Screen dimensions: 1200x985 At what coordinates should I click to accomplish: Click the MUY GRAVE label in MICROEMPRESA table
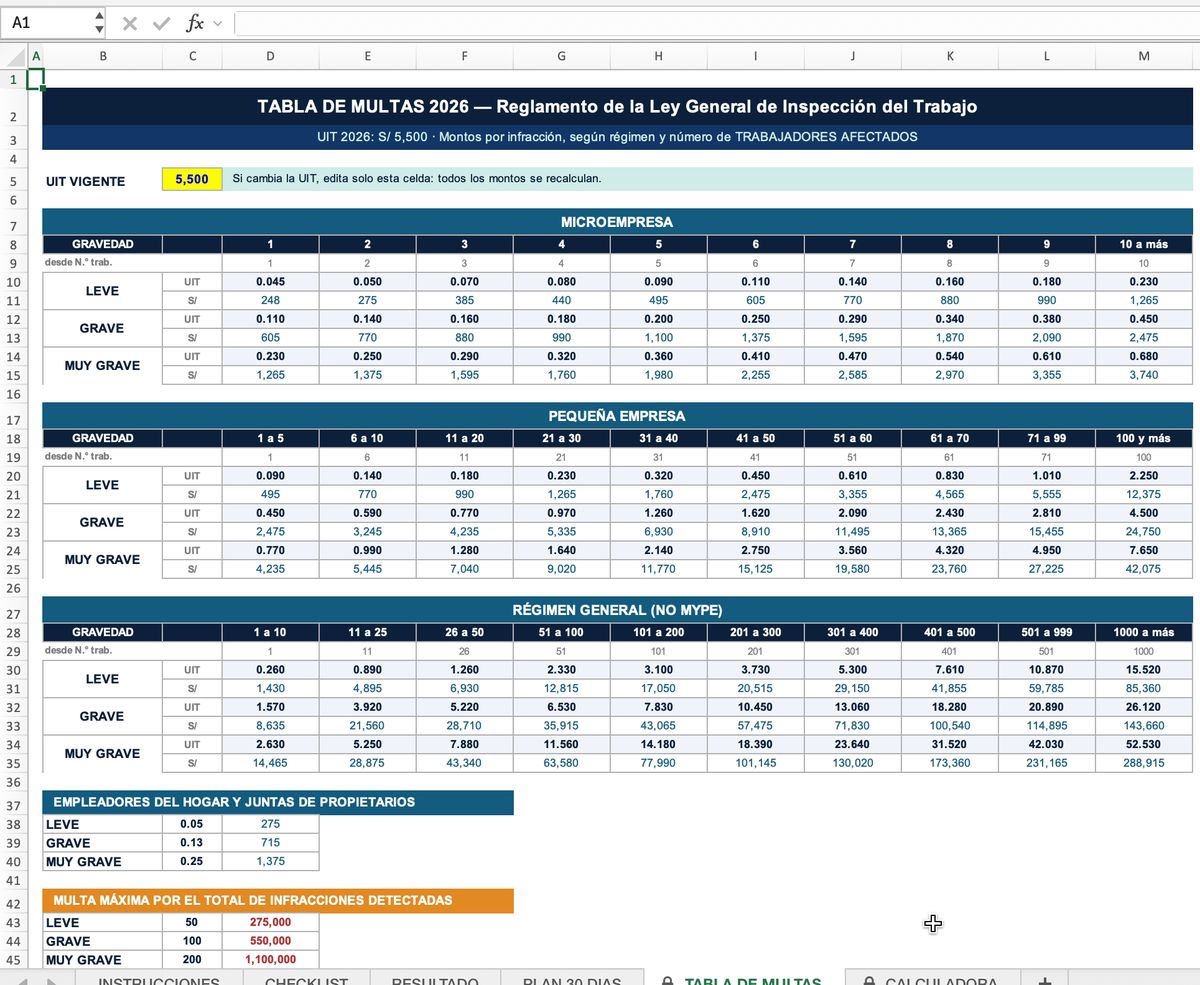[x=102, y=366]
